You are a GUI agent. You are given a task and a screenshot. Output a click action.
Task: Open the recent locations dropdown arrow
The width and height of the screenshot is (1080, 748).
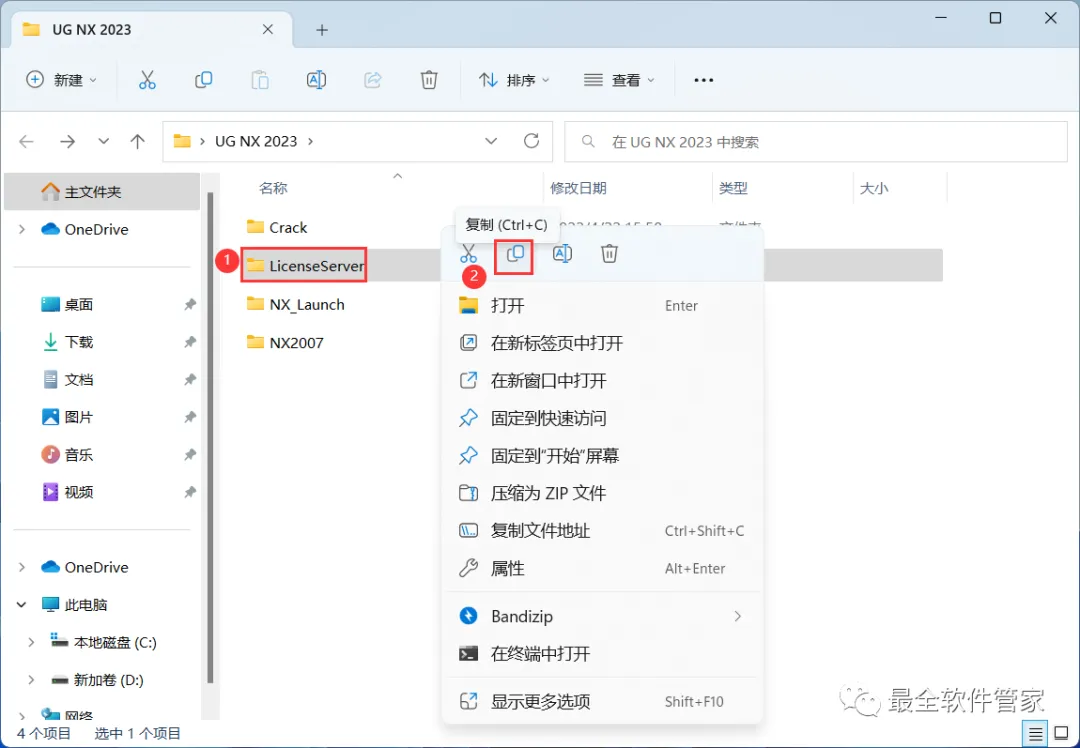tap(103, 141)
